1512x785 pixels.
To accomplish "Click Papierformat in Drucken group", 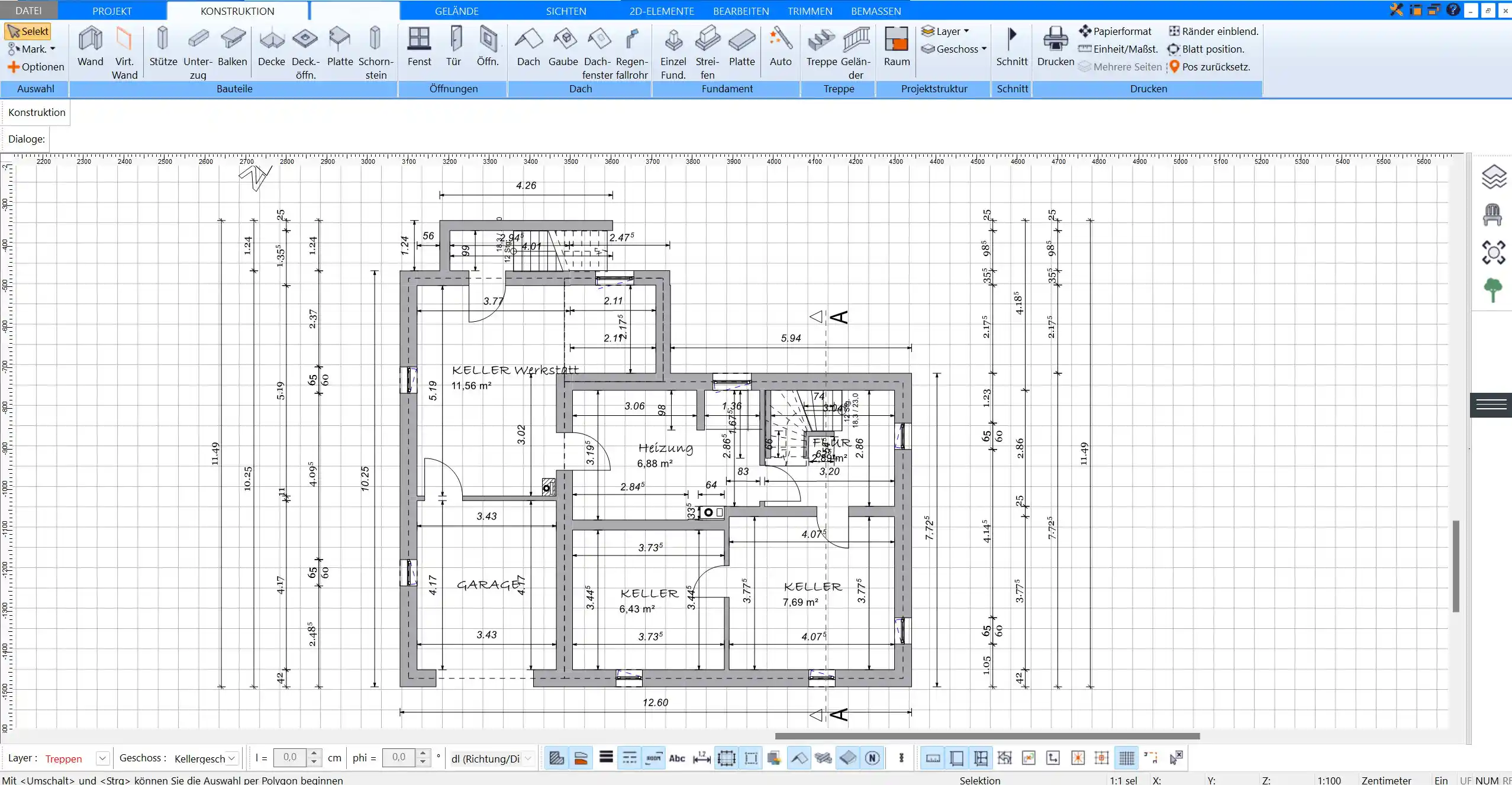I will coord(1115,31).
